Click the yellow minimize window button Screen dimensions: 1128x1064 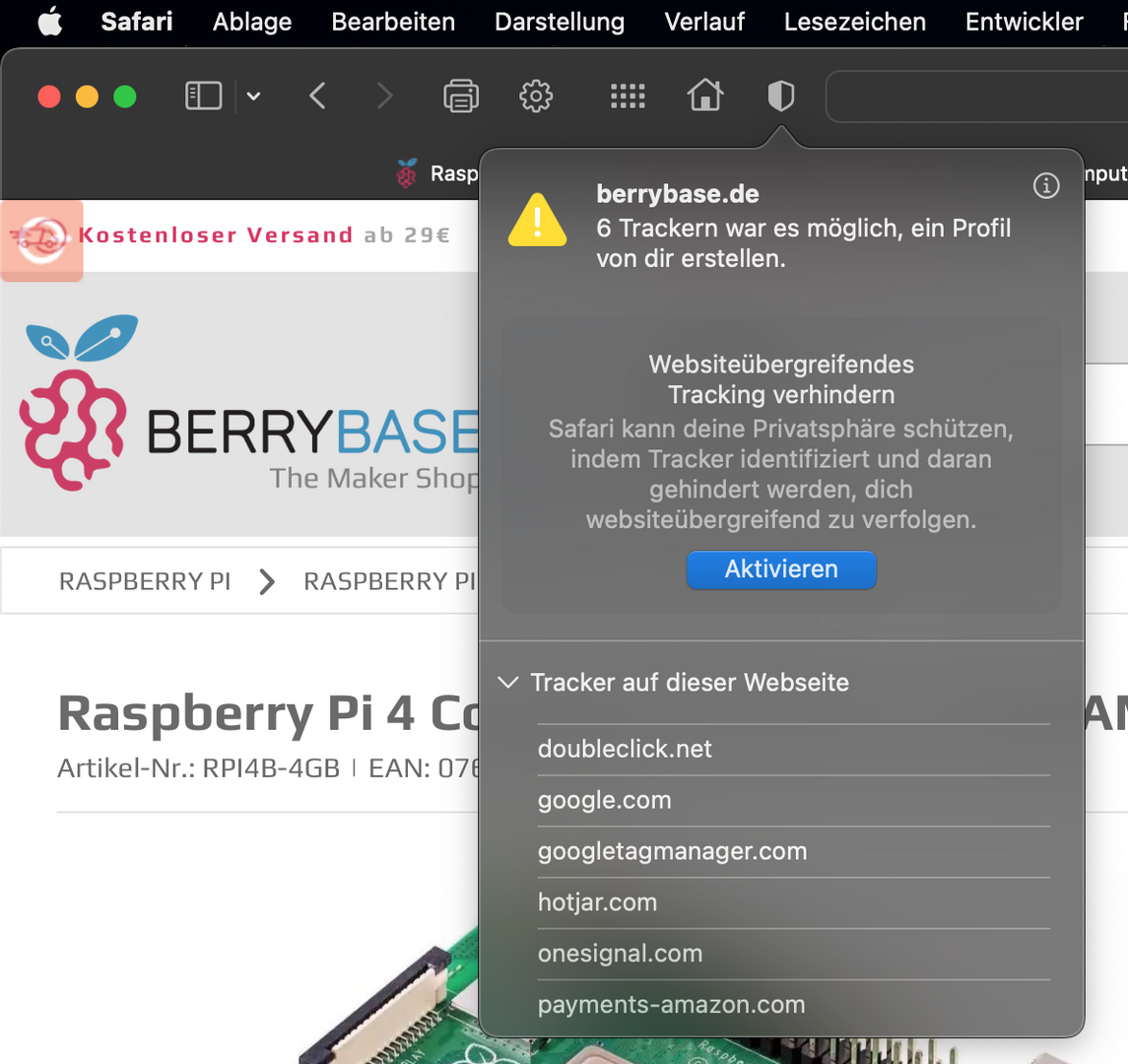coord(87,97)
